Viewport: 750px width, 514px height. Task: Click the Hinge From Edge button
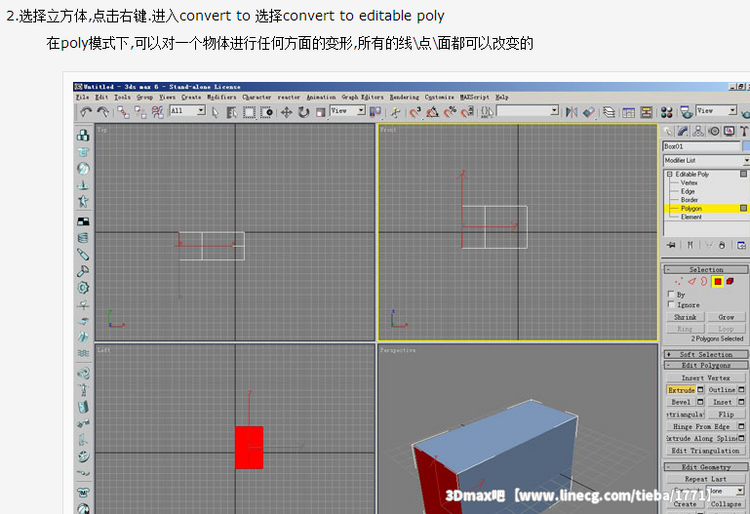(x=702, y=427)
